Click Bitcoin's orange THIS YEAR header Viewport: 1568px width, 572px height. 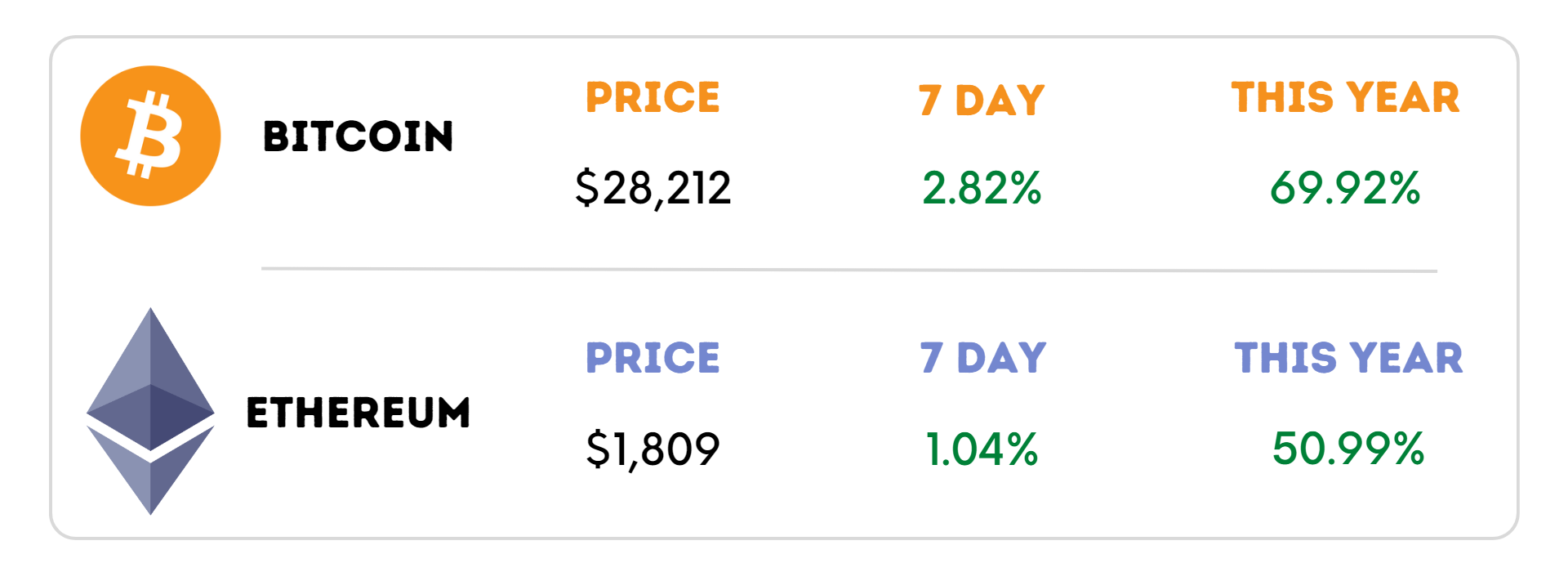[1345, 98]
